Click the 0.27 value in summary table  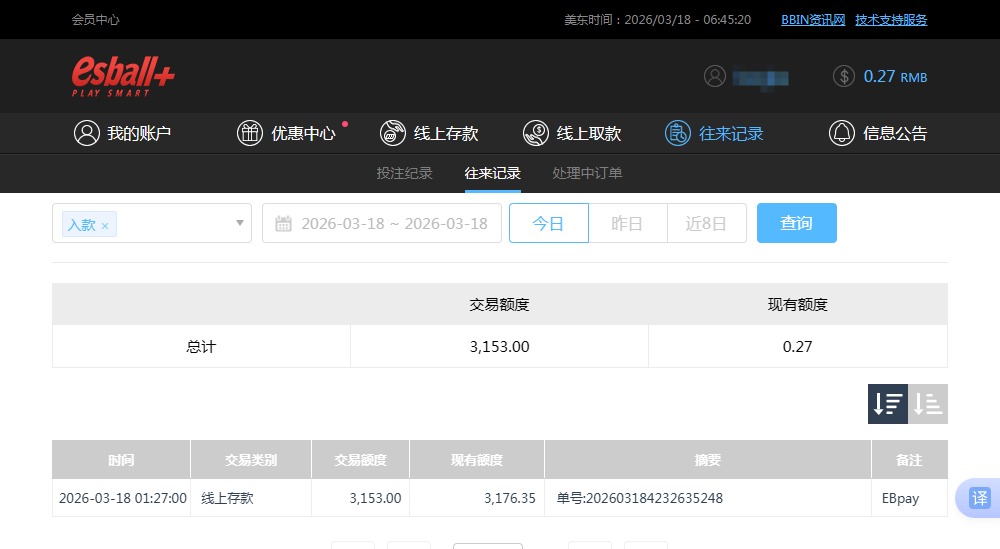point(797,347)
